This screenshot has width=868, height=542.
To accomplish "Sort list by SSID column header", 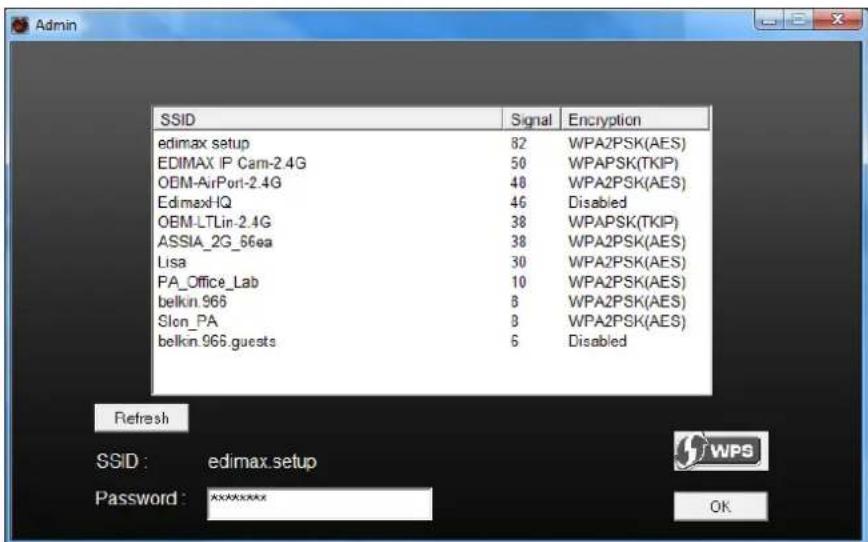I will [x=328, y=119].
